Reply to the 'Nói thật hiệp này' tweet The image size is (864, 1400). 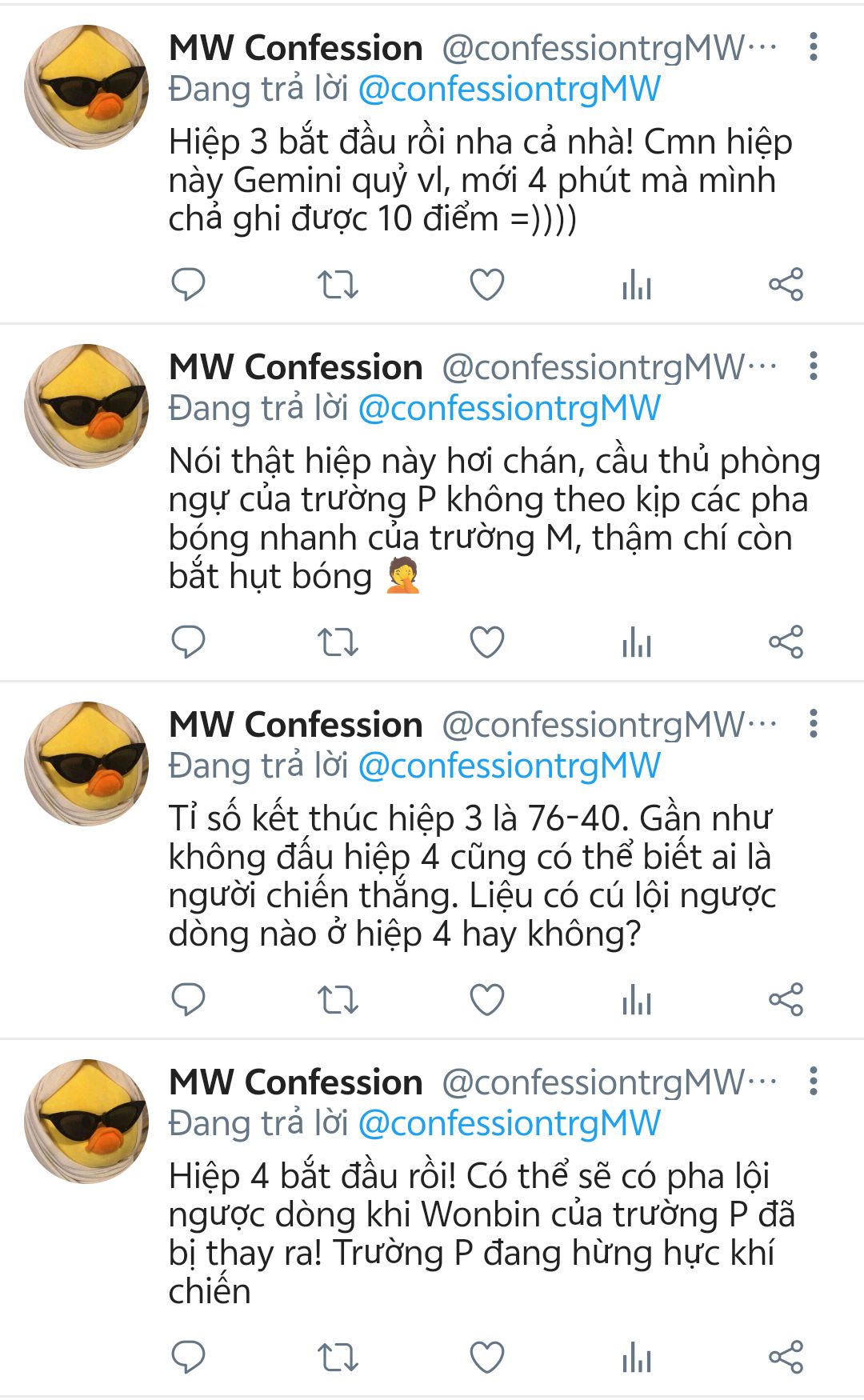click(189, 642)
